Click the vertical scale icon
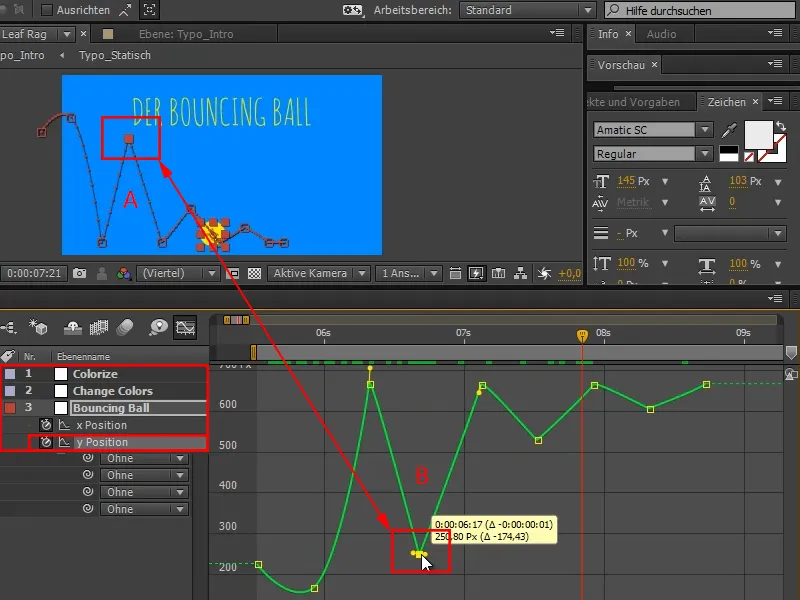800x600 pixels. (x=602, y=264)
